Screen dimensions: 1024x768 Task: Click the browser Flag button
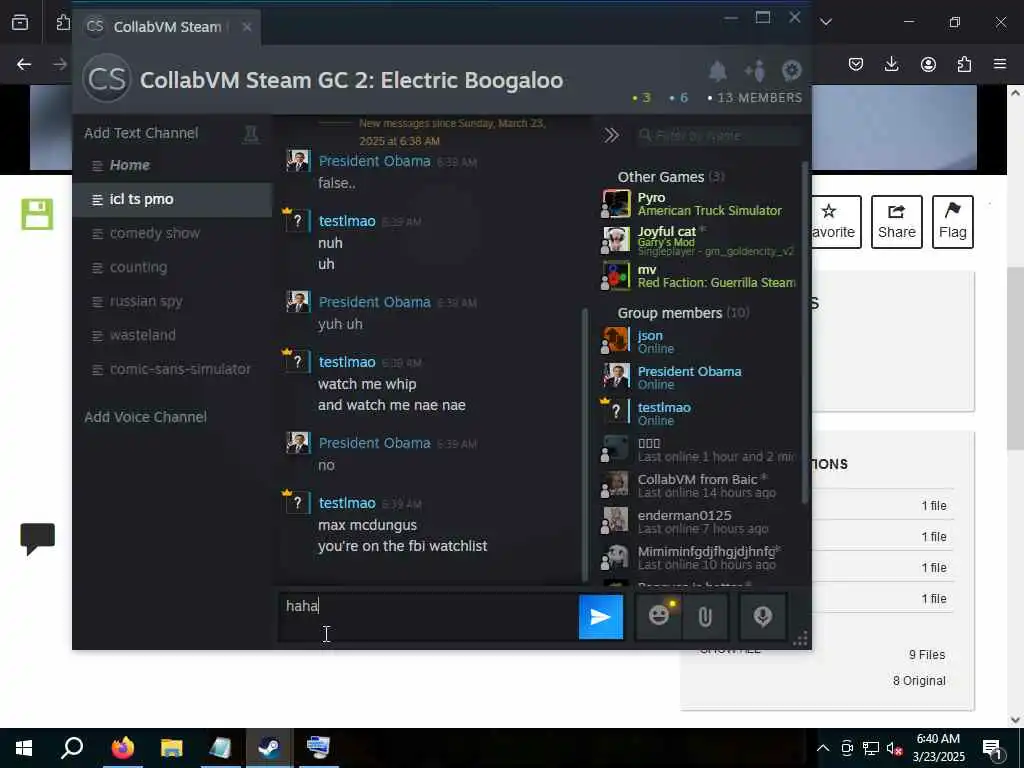pyautogui.click(x=952, y=222)
